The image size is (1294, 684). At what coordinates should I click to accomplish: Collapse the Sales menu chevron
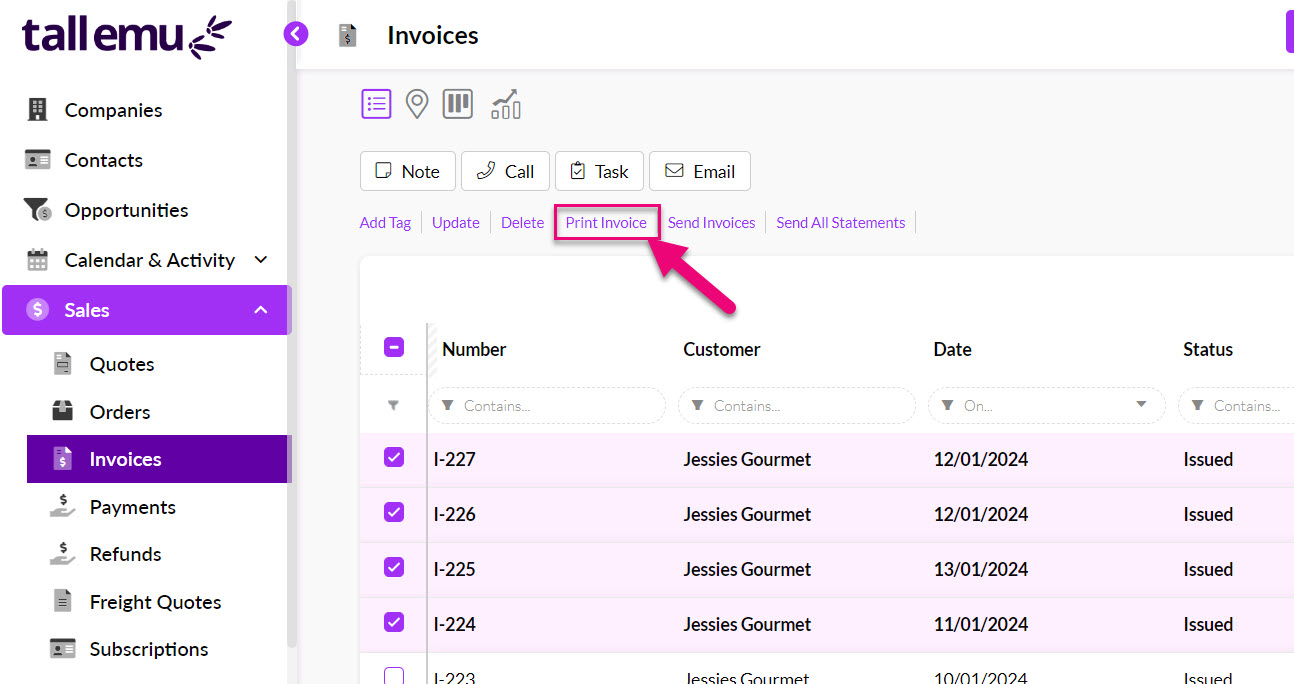(x=261, y=310)
